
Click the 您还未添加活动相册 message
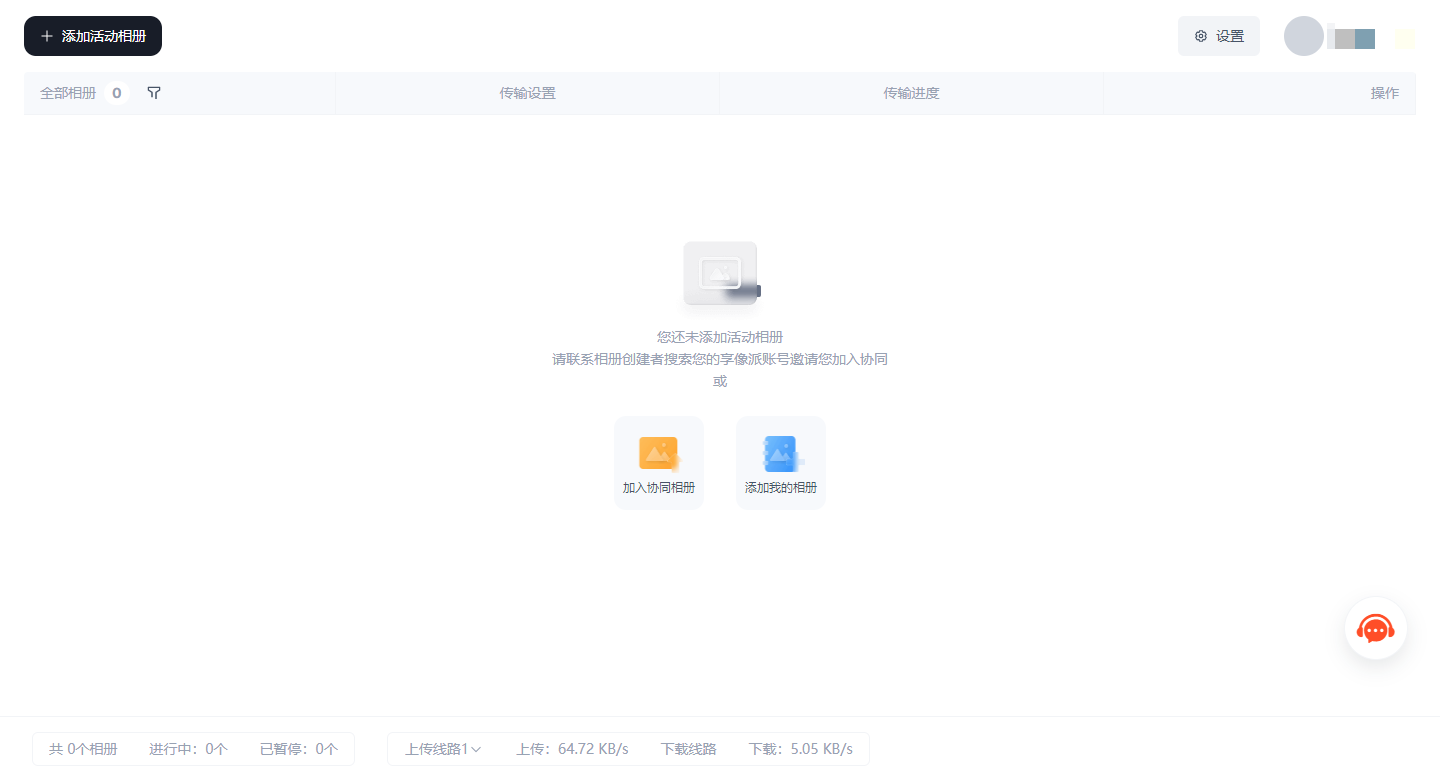(720, 337)
